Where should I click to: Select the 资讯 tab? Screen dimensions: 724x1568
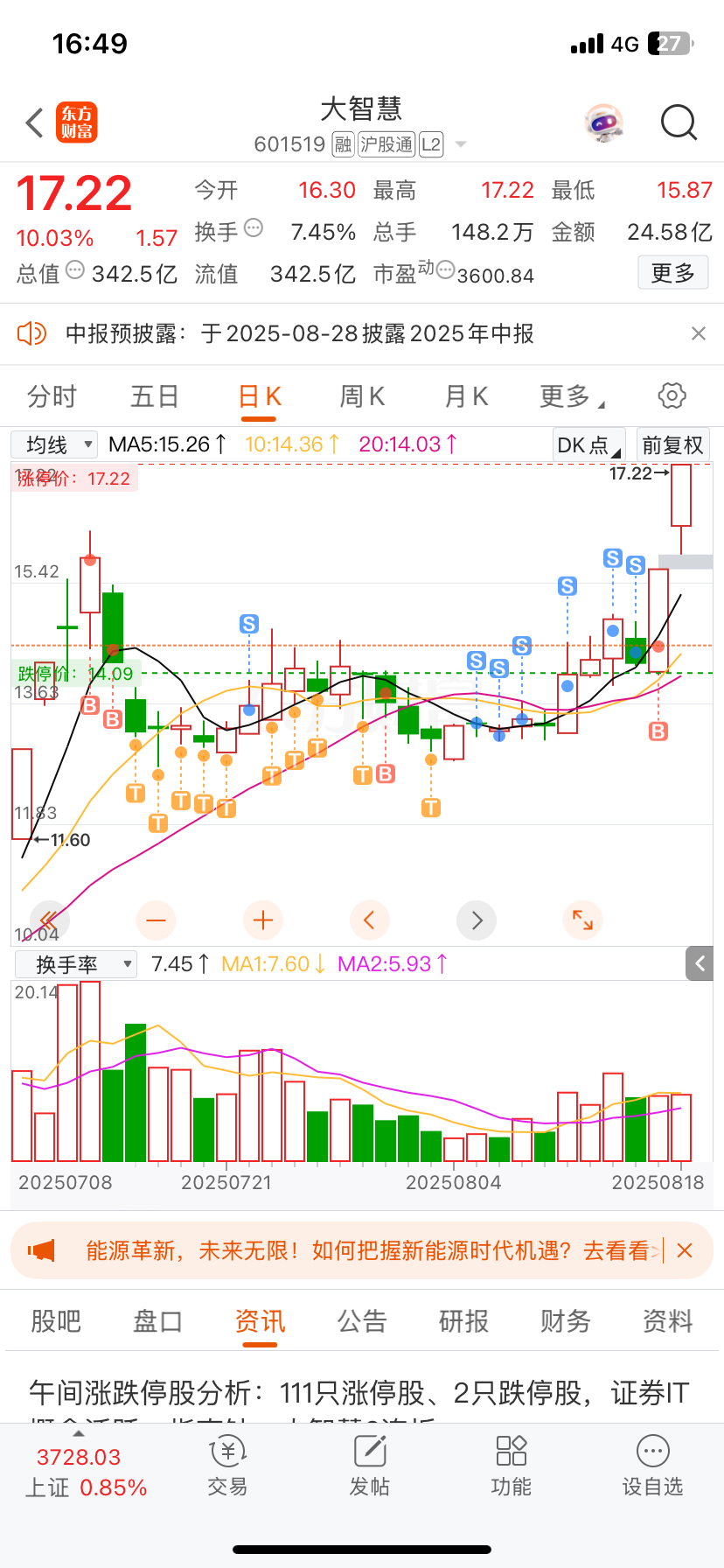coord(260,1321)
